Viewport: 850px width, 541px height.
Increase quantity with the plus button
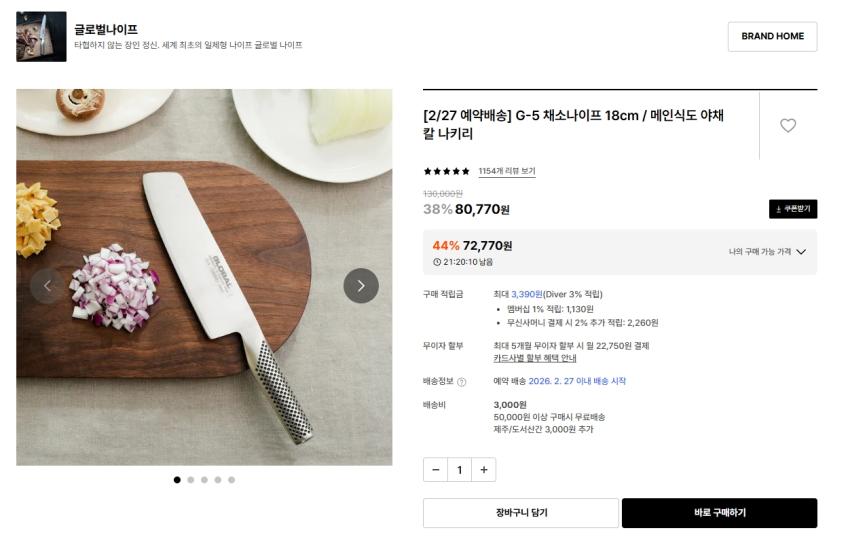(484, 470)
